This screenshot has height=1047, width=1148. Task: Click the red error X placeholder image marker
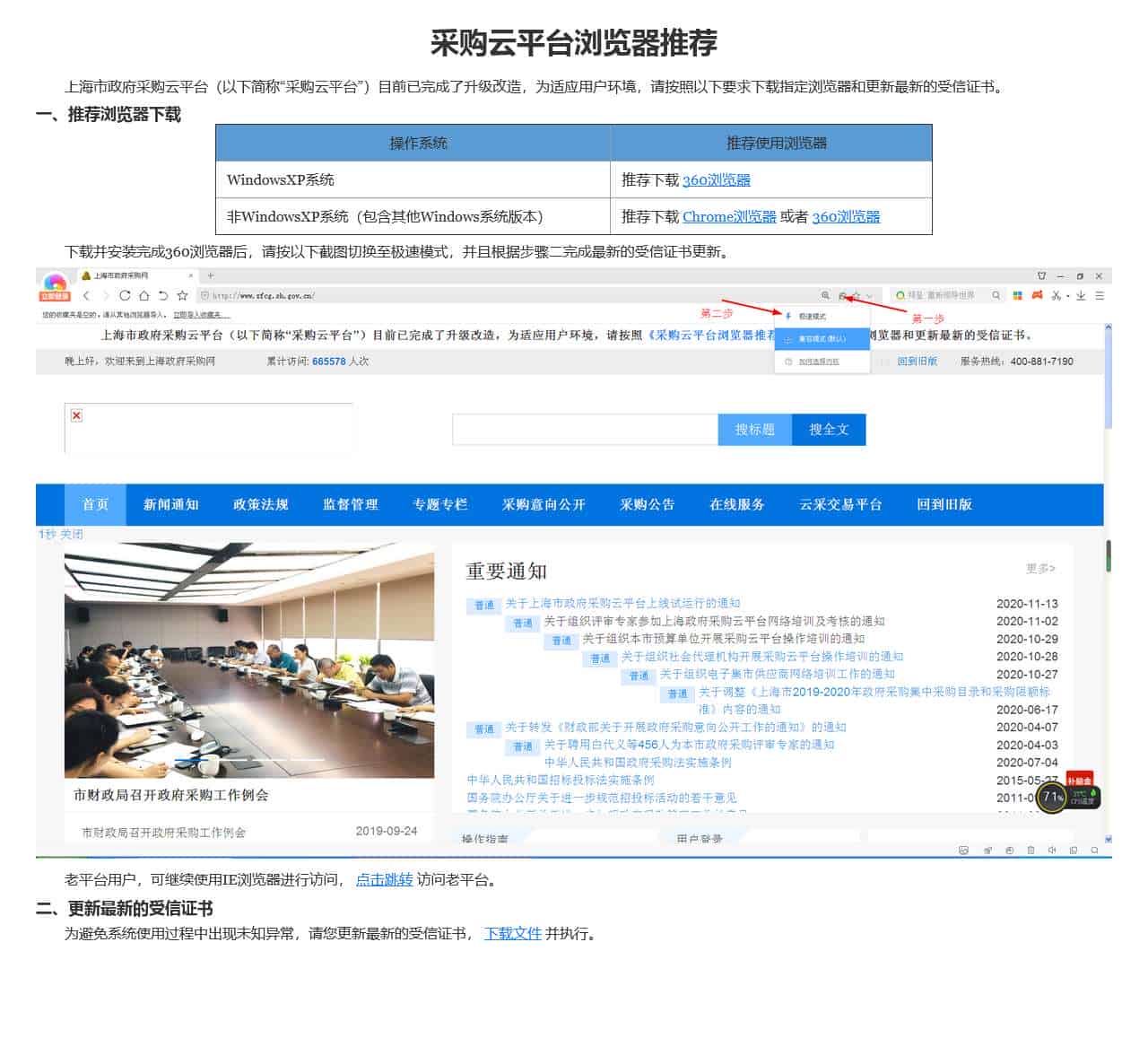coord(76,414)
